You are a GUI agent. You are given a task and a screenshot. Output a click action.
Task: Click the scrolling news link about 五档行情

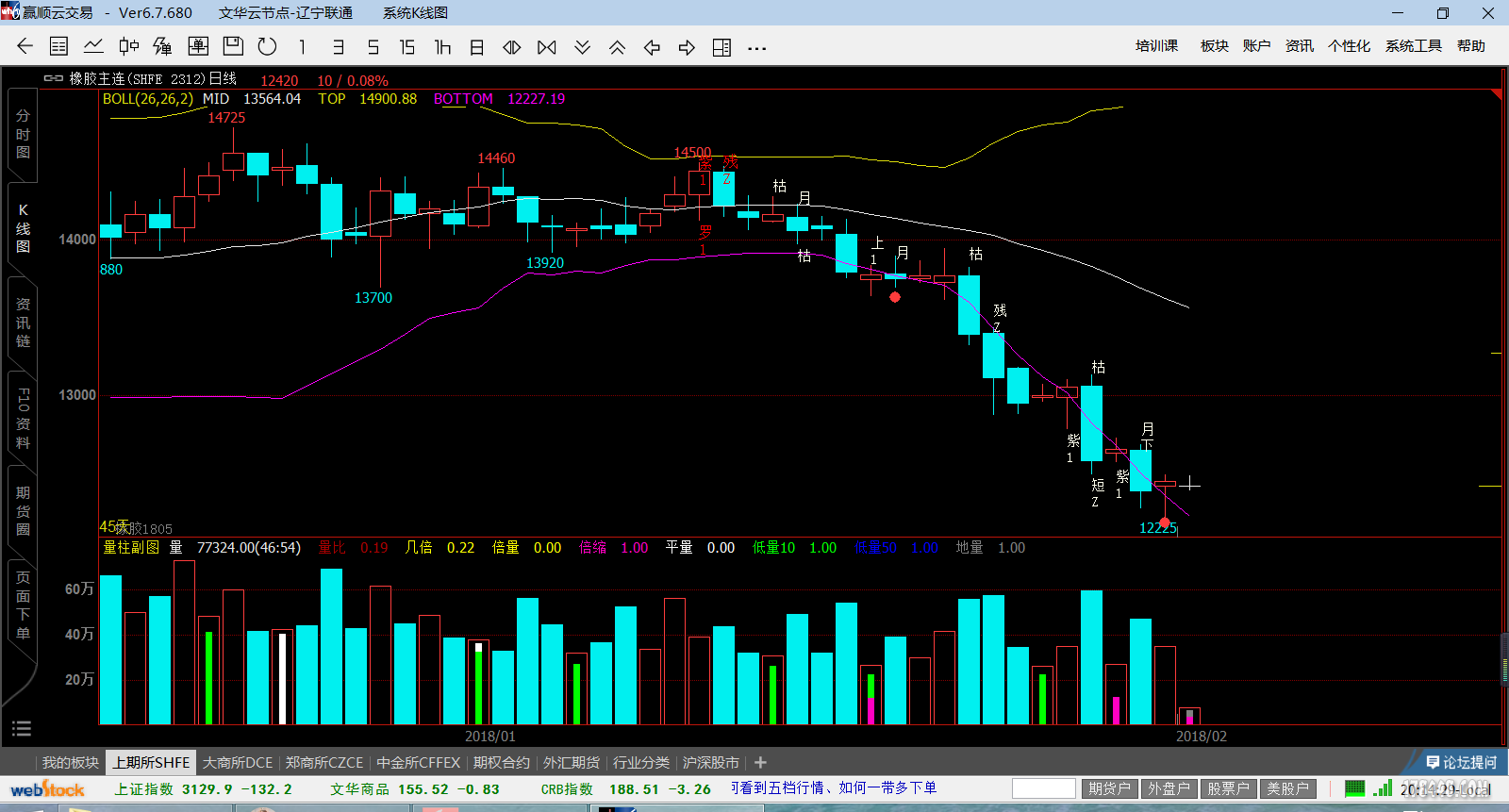[833, 787]
